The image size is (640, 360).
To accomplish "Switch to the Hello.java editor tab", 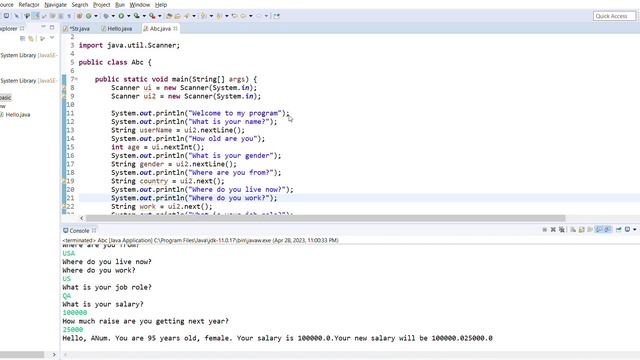I will click(117, 29).
